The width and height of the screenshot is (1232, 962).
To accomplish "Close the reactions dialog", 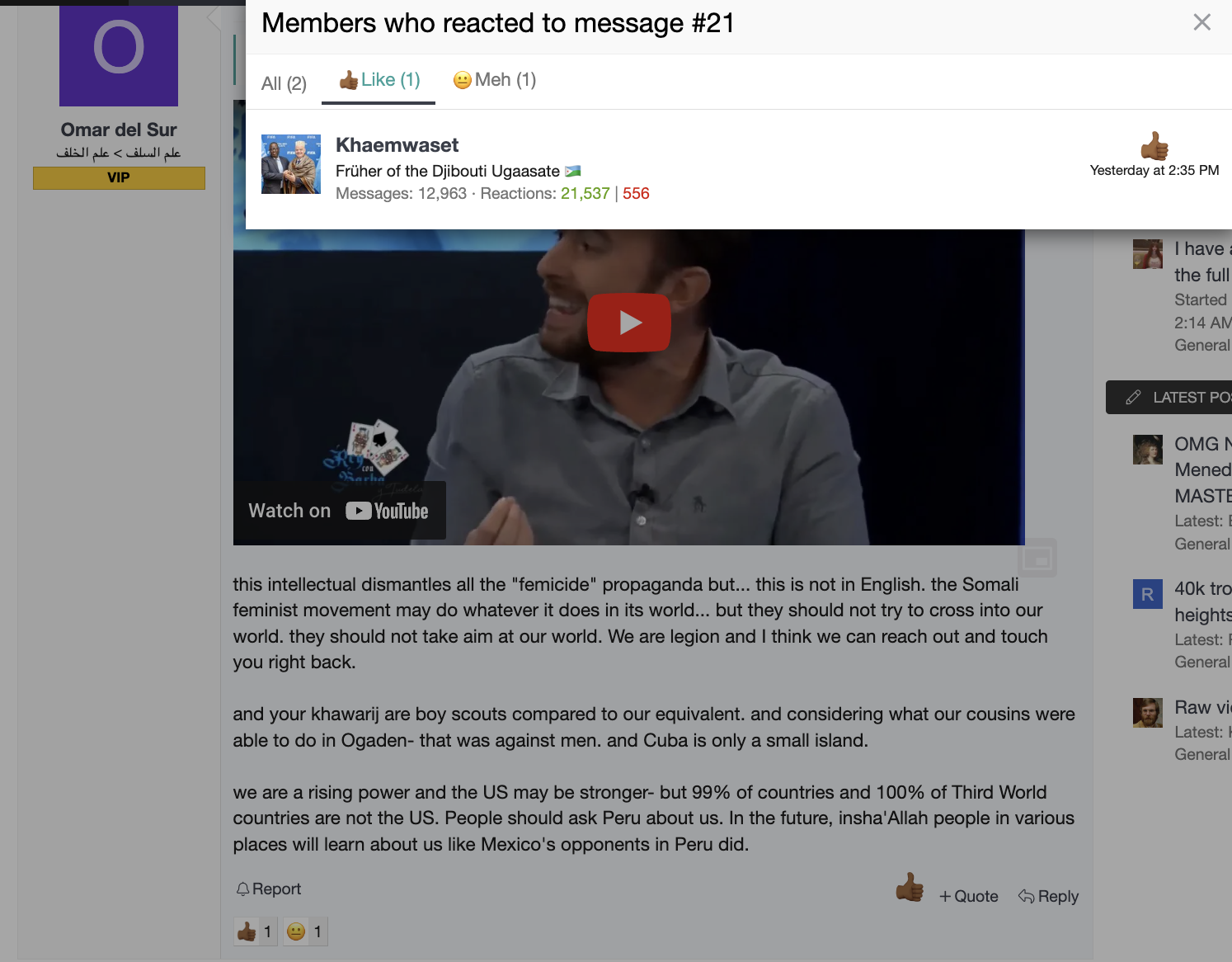I will (x=1201, y=22).
